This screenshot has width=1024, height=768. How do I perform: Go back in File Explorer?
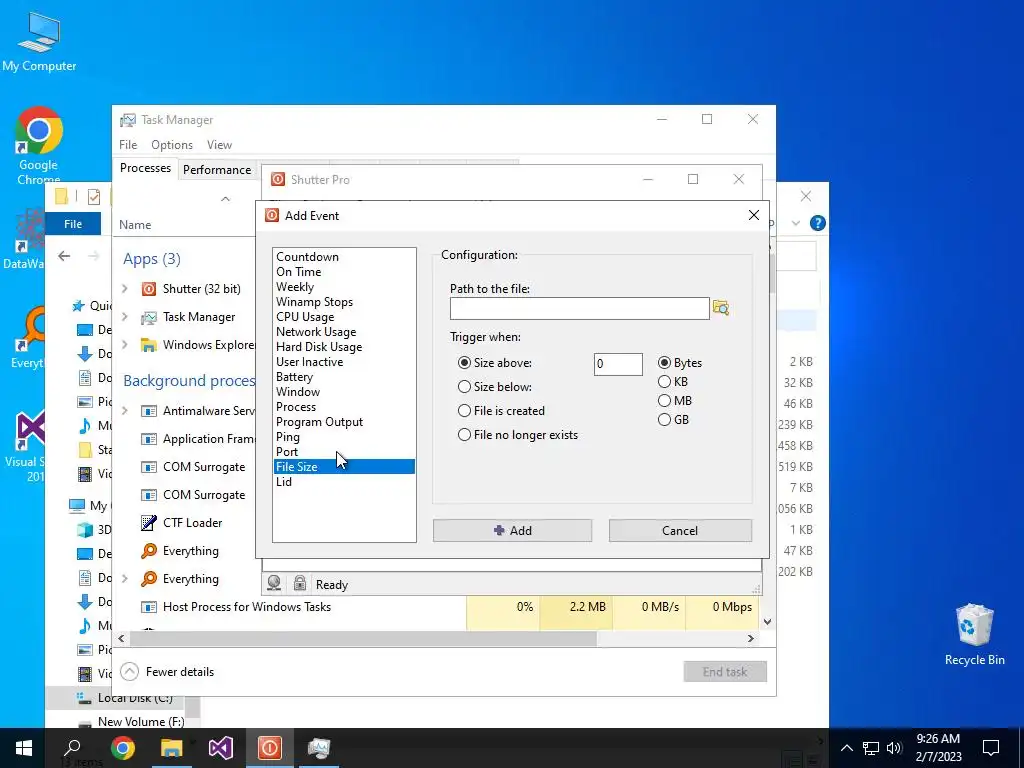click(64, 256)
